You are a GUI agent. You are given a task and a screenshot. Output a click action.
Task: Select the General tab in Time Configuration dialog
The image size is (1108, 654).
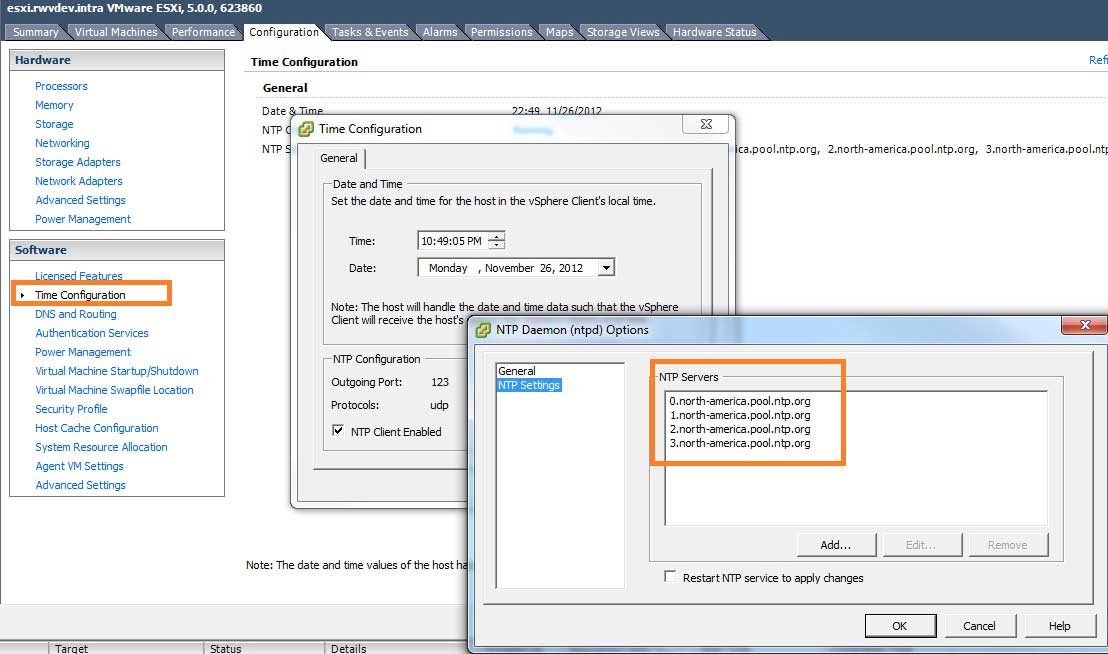point(338,158)
